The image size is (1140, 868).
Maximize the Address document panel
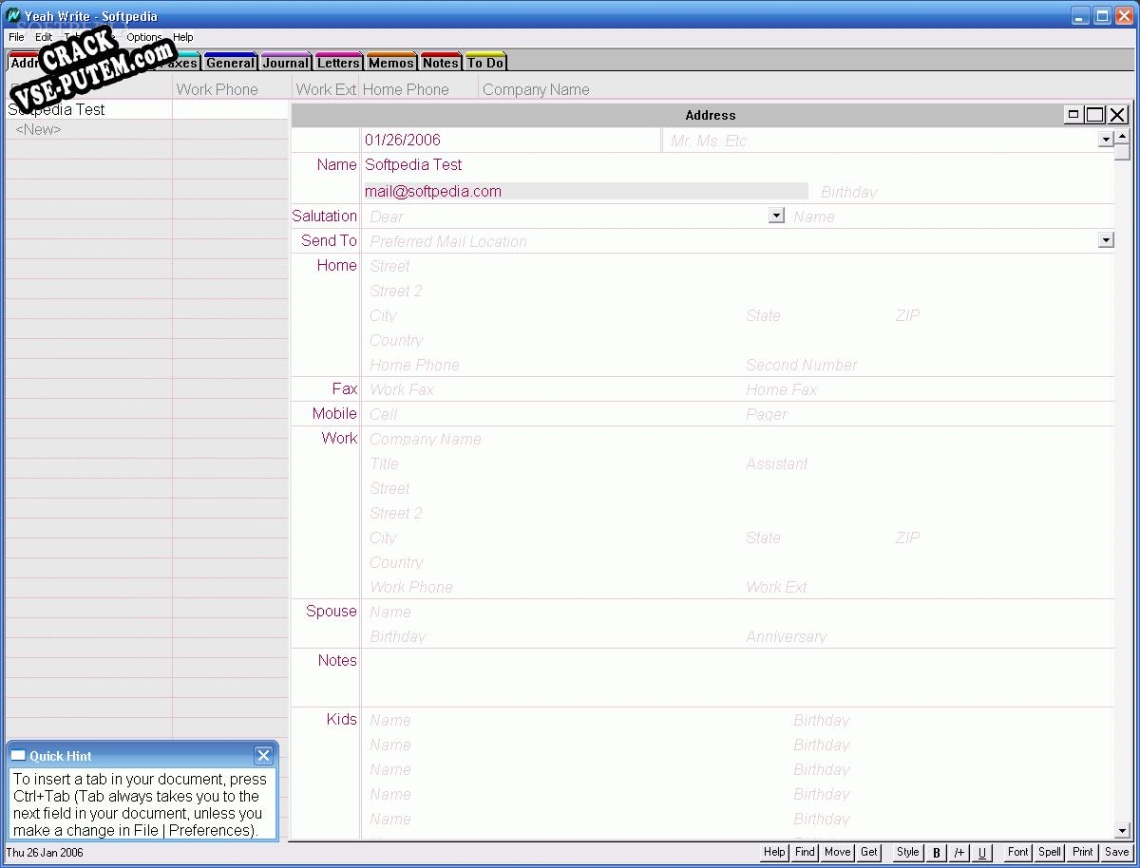[1095, 115]
